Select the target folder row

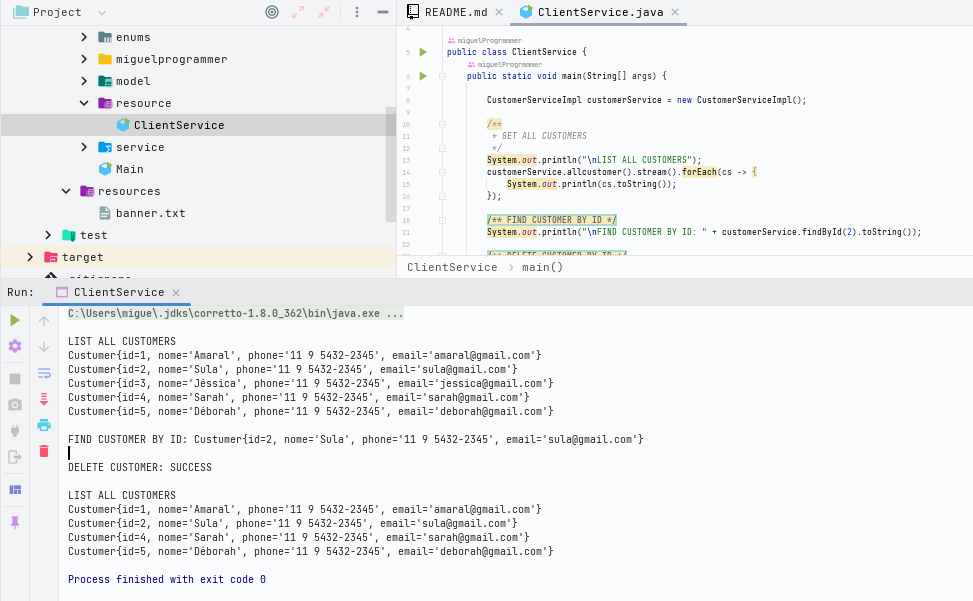pyautogui.click(x=197, y=257)
